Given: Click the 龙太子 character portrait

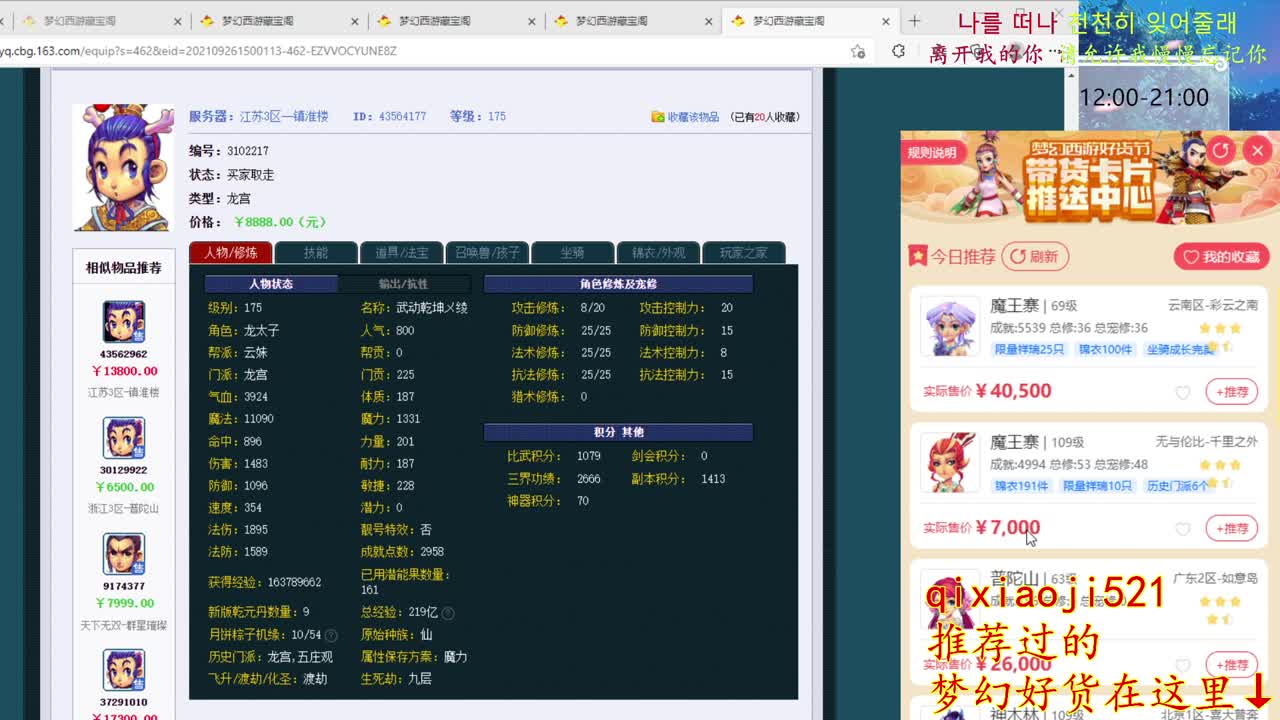Looking at the screenshot, I should point(123,167).
